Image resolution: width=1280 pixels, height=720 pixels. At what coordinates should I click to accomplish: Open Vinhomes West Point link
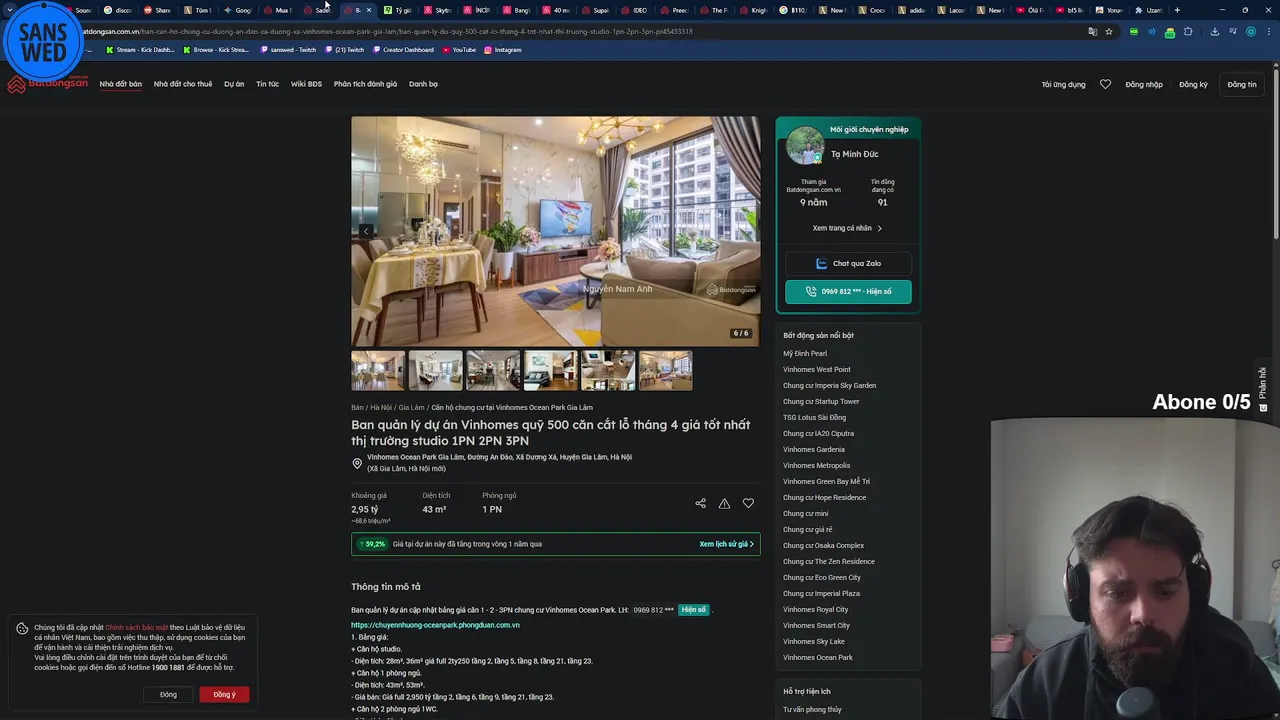(x=817, y=369)
